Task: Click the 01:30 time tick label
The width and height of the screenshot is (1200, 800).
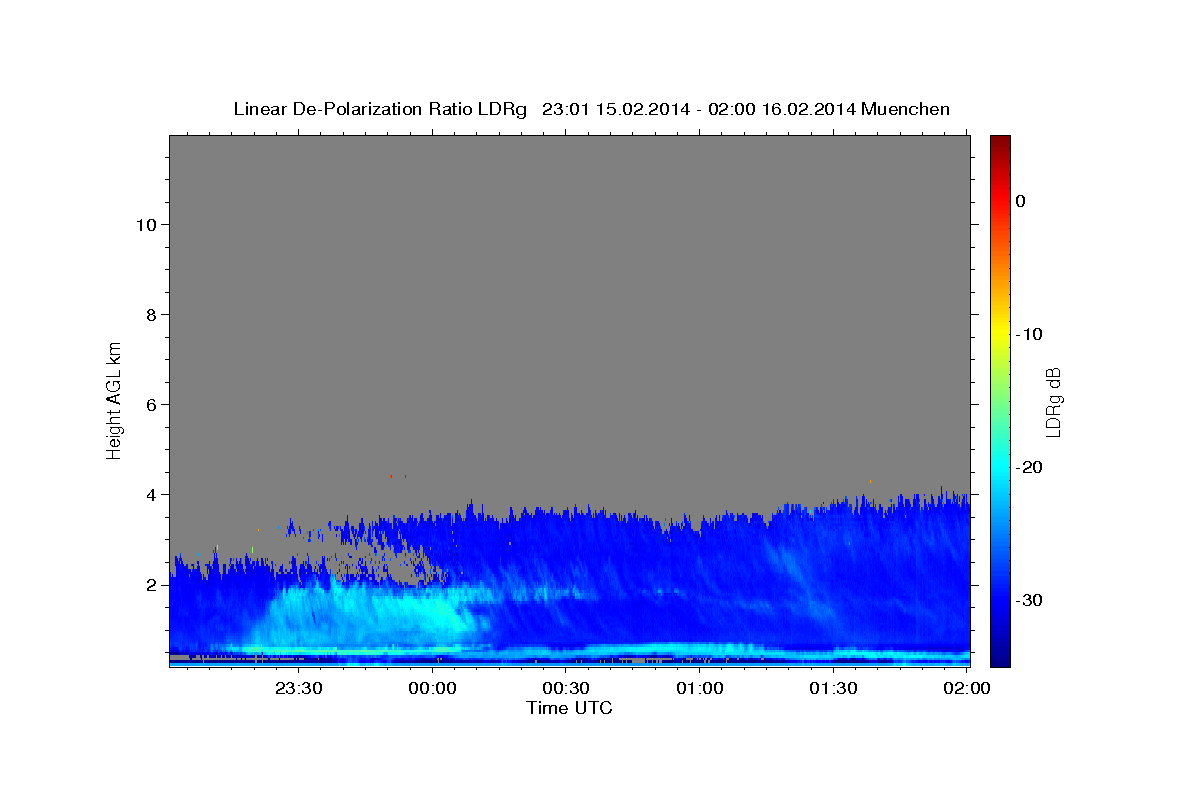Action: (833, 688)
